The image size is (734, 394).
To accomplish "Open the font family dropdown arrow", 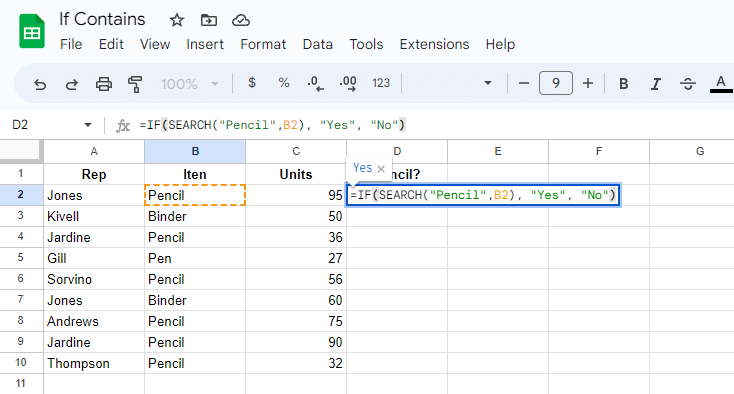I will coord(487,83).
